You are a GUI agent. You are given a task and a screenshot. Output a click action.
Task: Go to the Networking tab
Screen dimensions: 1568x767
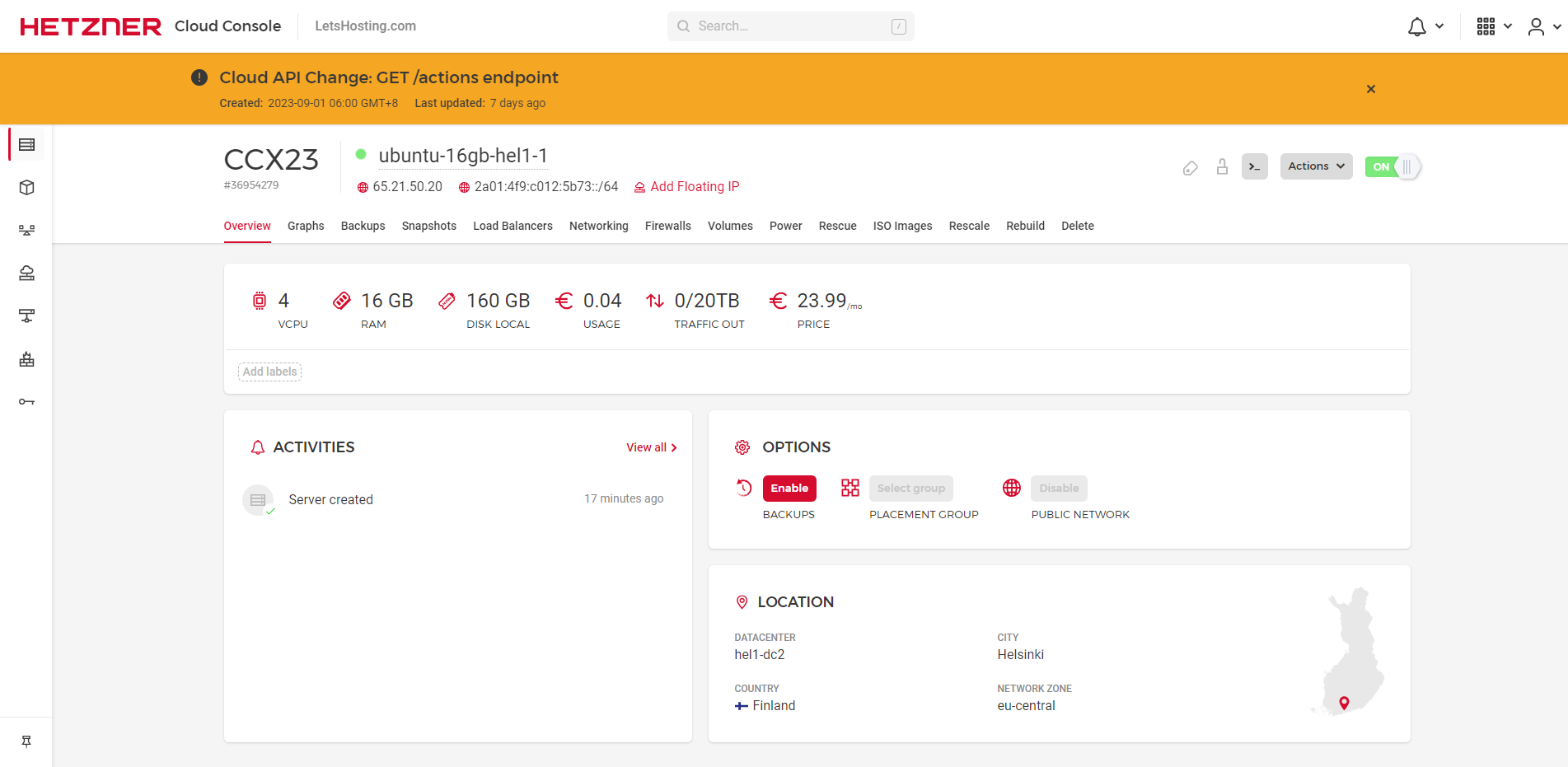point(599,226)
